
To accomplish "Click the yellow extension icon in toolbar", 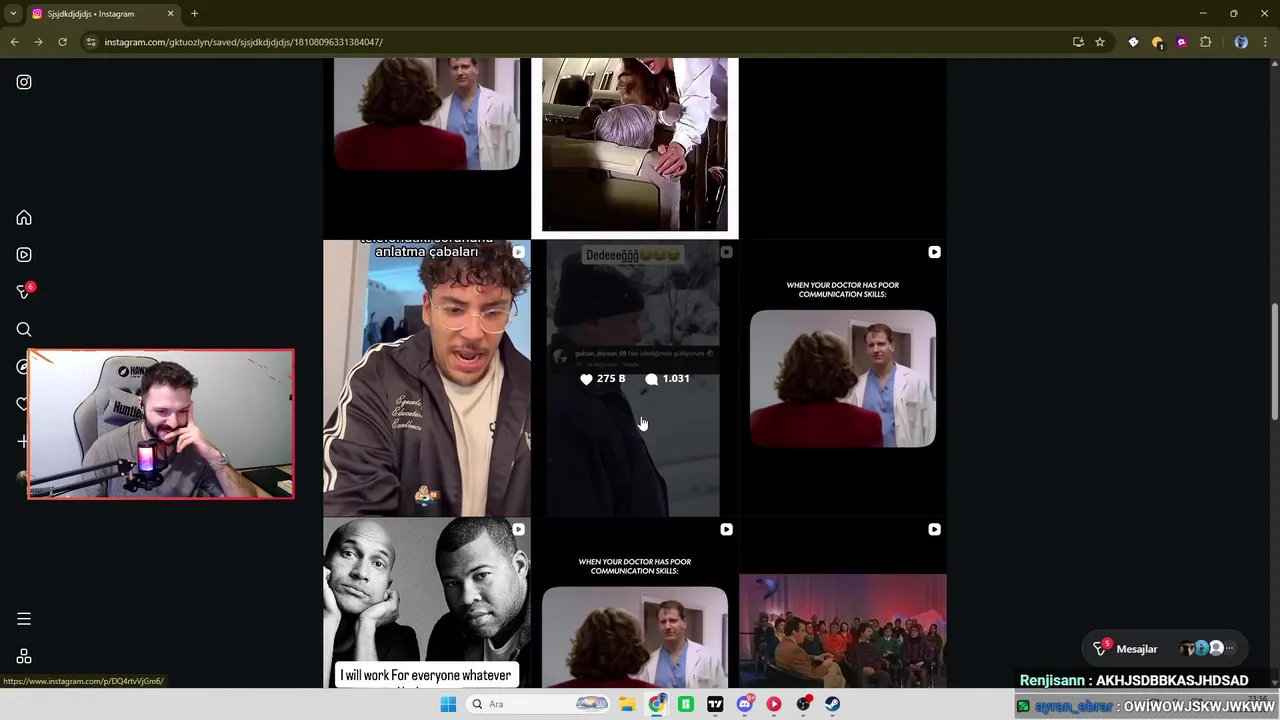I will click(x=1157, y=42).
